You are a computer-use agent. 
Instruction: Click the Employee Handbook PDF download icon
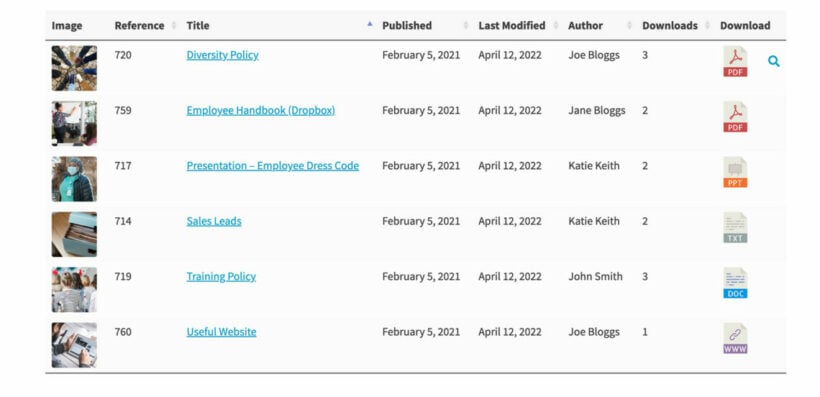(735, 117)
